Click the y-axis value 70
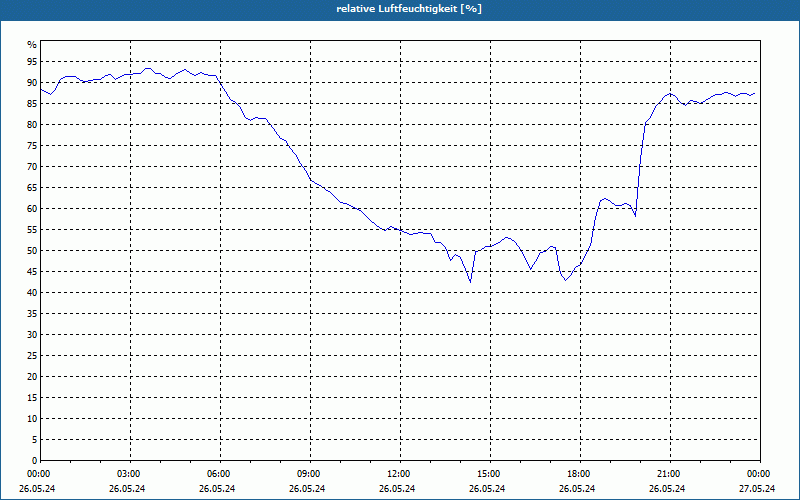 32,167
